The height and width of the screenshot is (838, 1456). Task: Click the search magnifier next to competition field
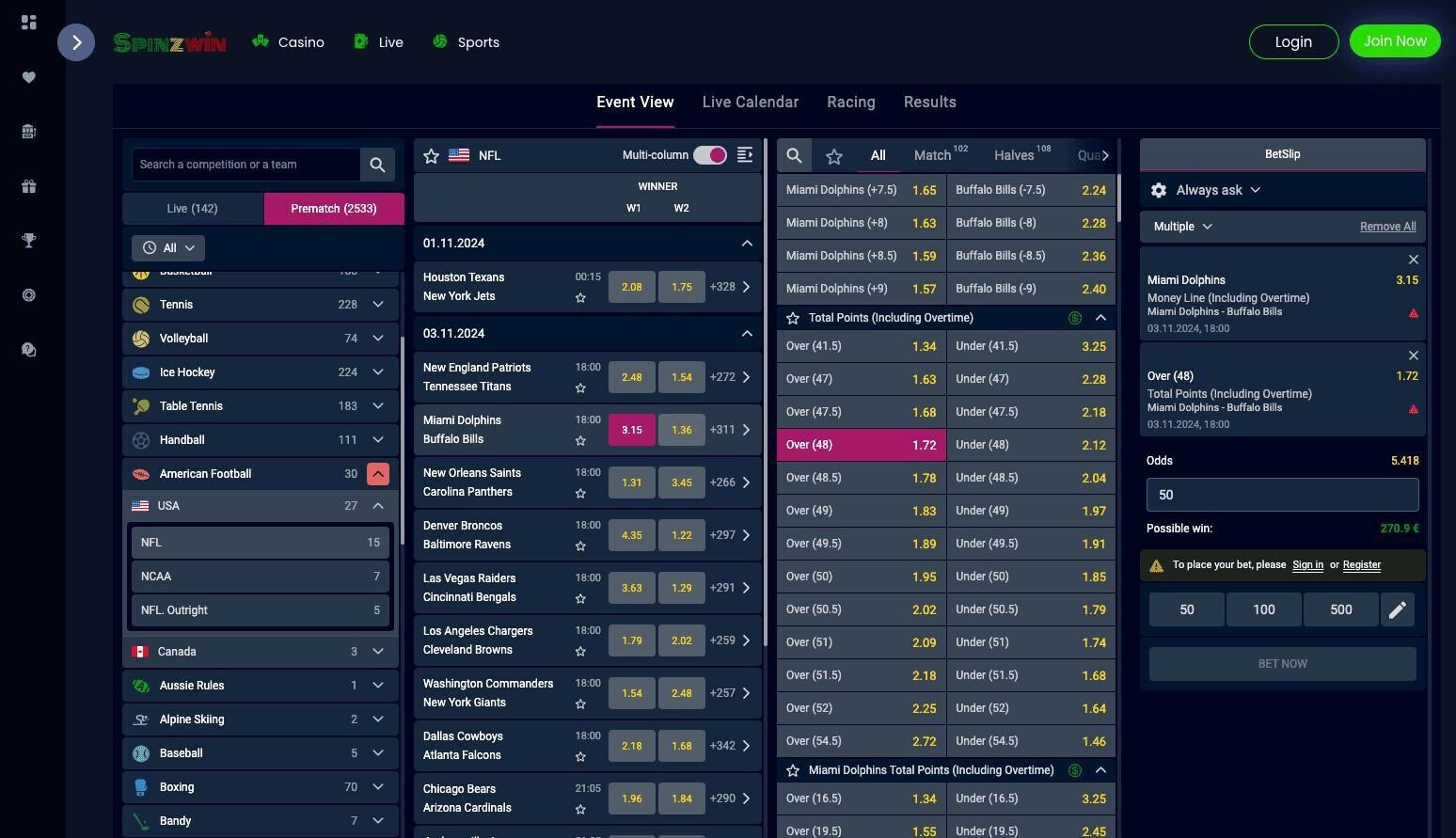tap(377, 165)
